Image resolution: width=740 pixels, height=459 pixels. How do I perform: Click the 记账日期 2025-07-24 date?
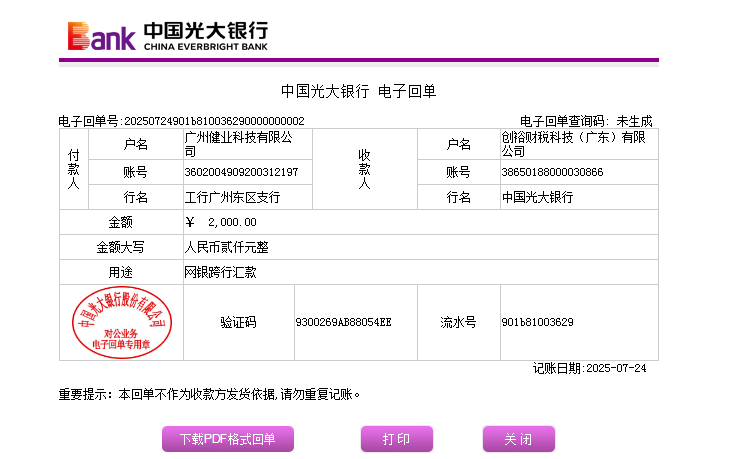click(589, 368)
